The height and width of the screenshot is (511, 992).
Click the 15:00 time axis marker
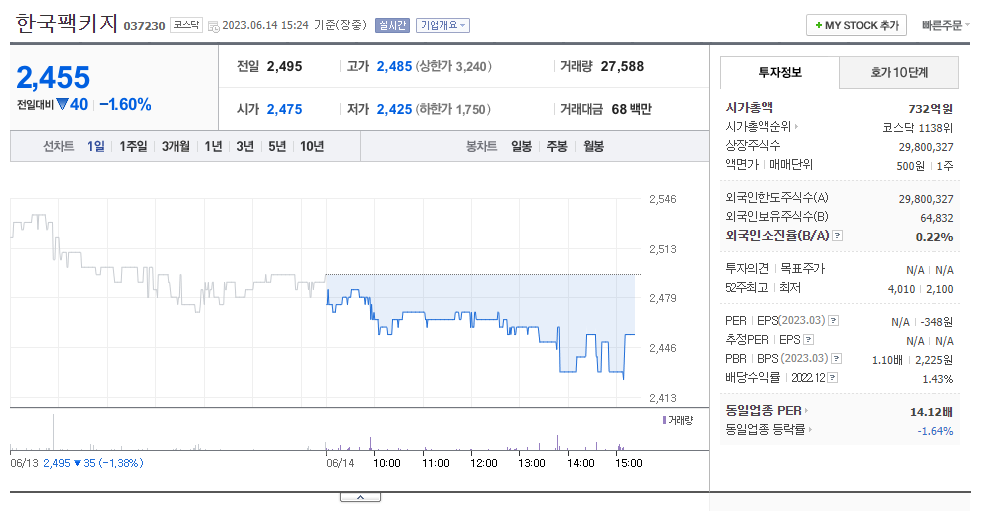click(x=629, y=463)
